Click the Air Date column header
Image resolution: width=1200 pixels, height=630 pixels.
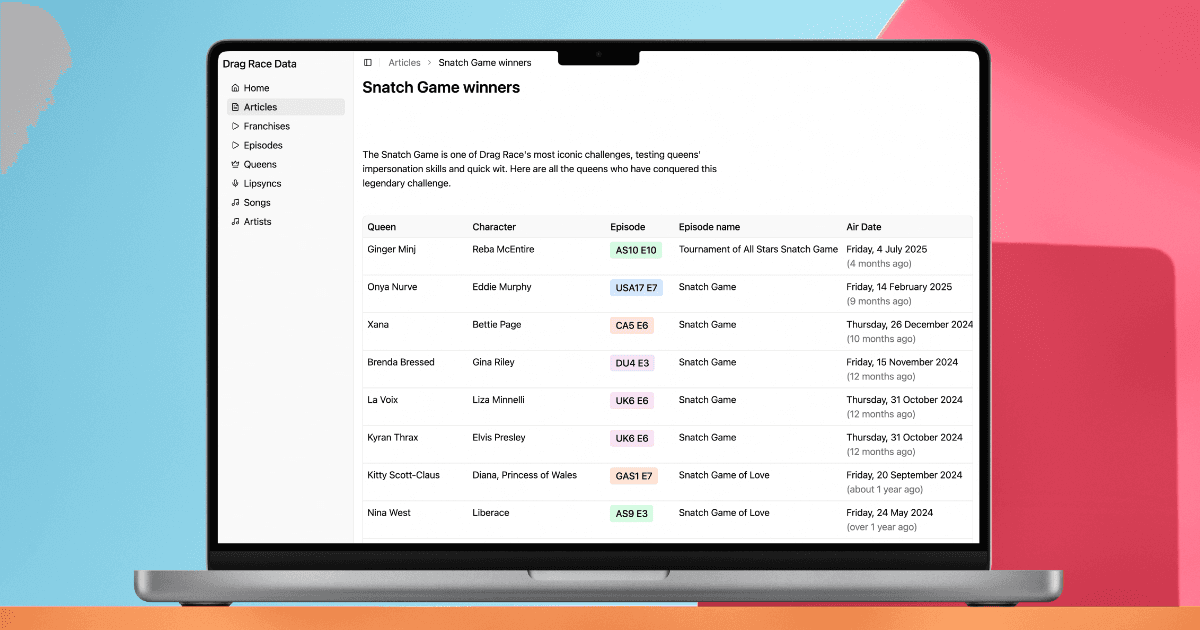[864, 227]
